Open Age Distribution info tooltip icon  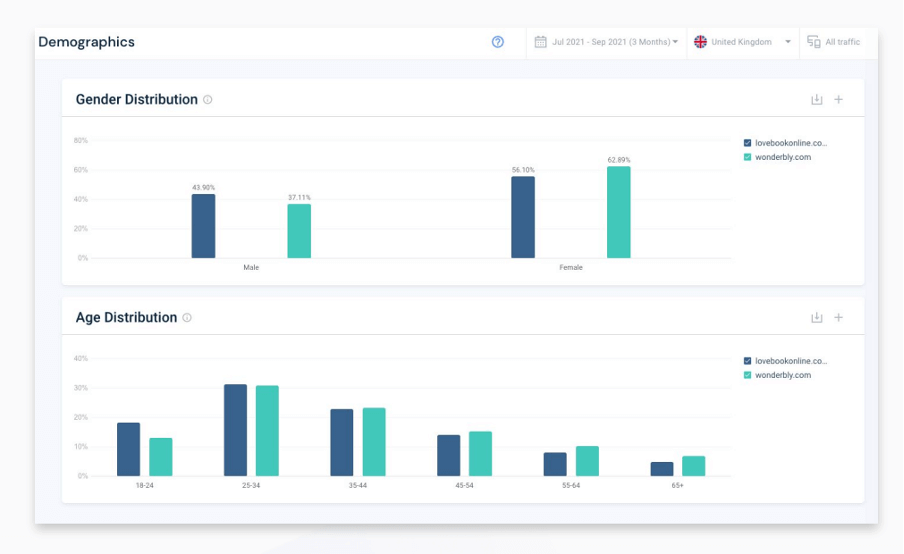[187, 318]
